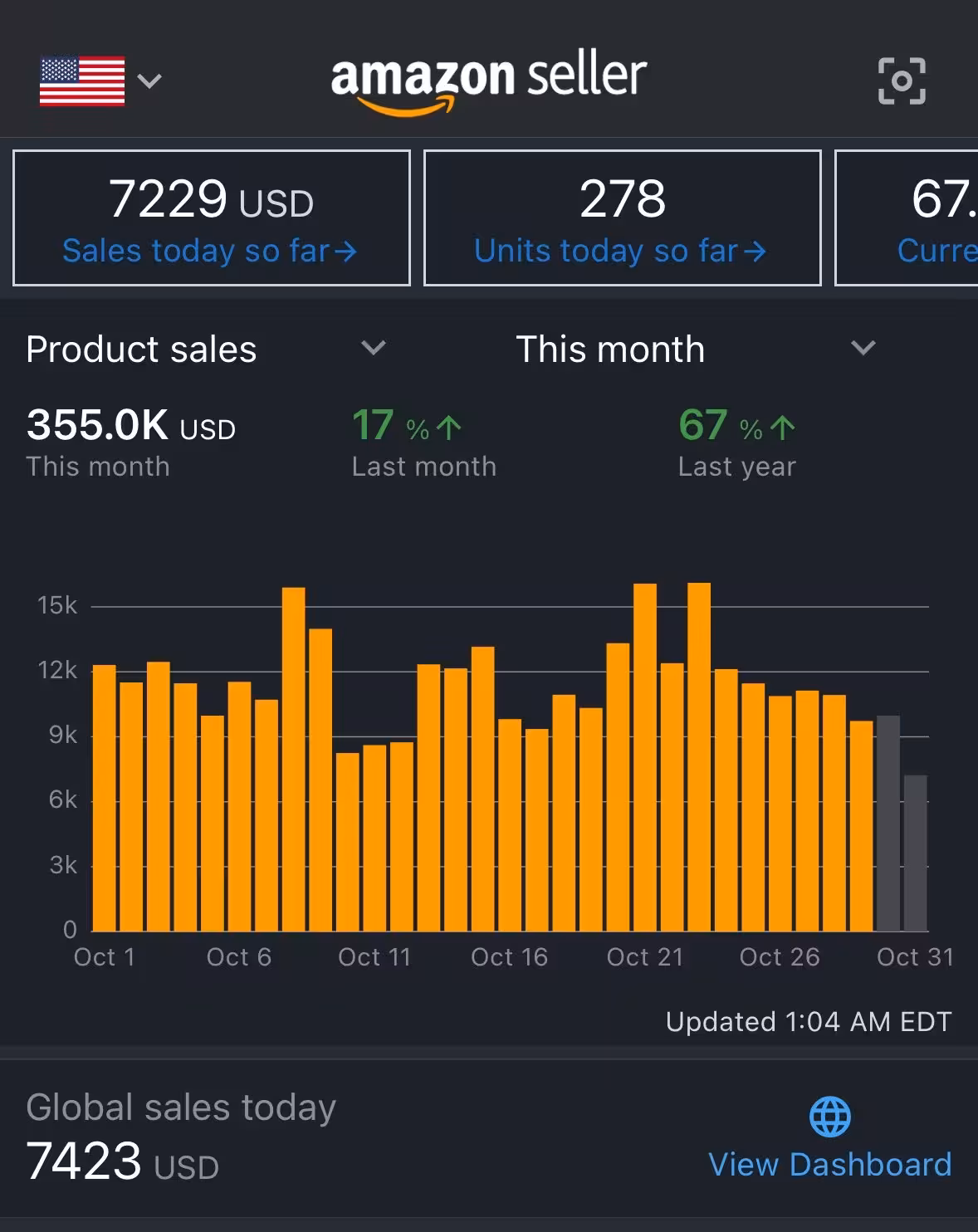This screenshot has height=1232, width=978.
Task: Tap the green up arrow by 17%
Action: pyautogui.click(x=449, y=428)
